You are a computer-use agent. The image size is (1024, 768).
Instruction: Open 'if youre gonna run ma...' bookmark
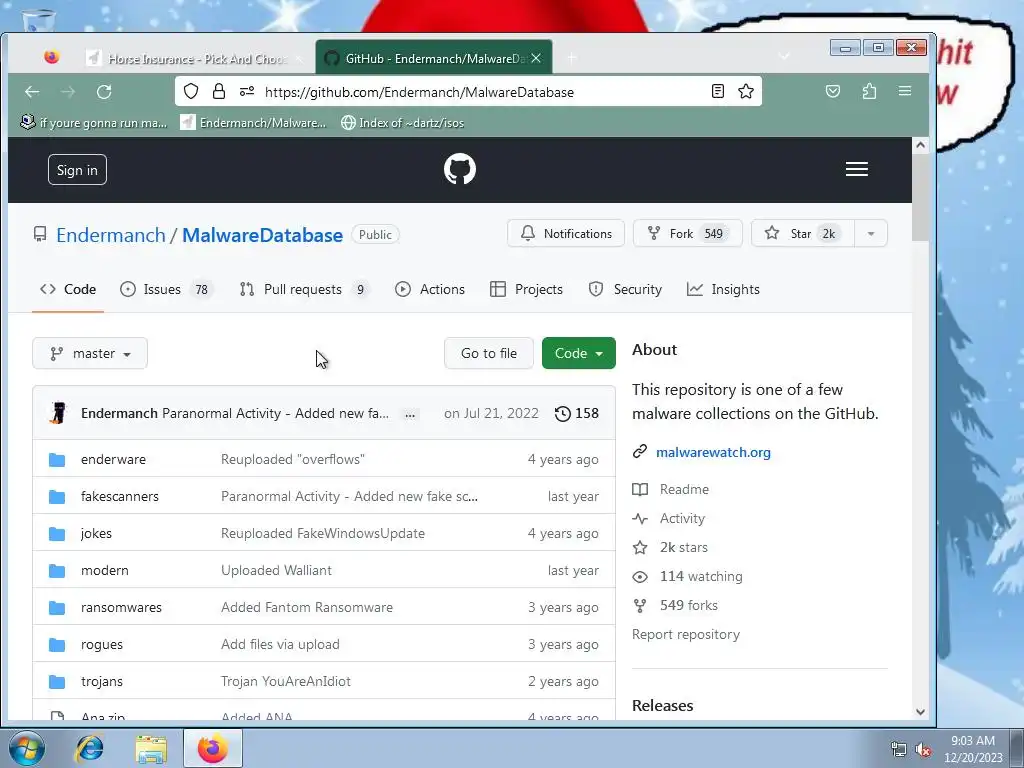[x=94, y=123]
